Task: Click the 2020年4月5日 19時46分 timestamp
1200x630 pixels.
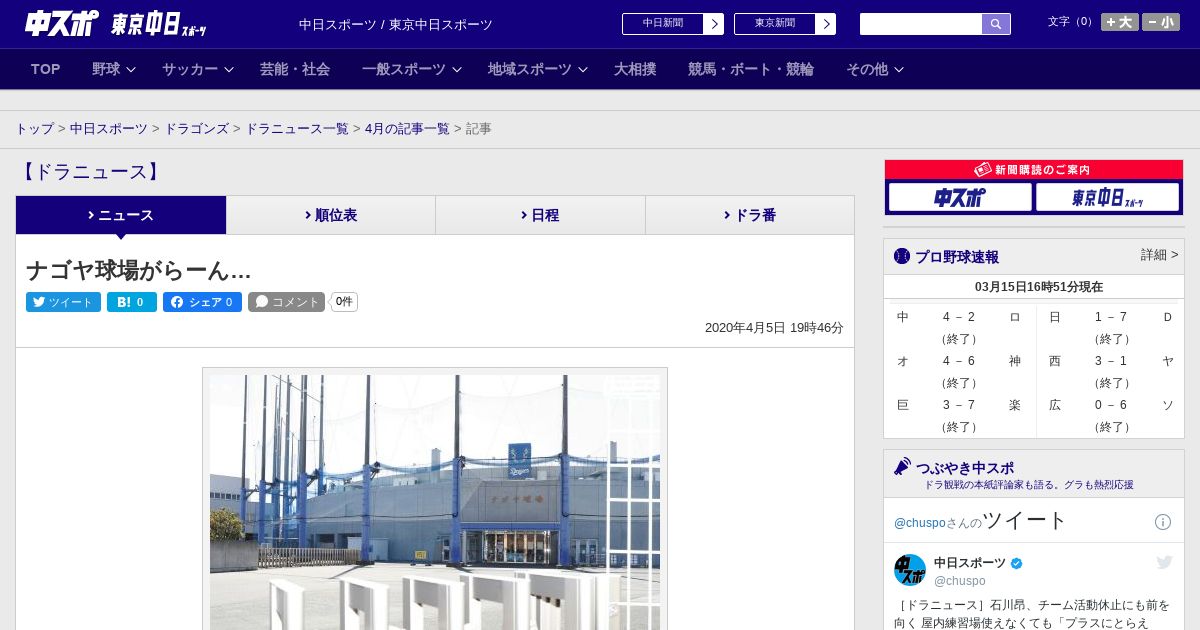Action: pos(774,327)
